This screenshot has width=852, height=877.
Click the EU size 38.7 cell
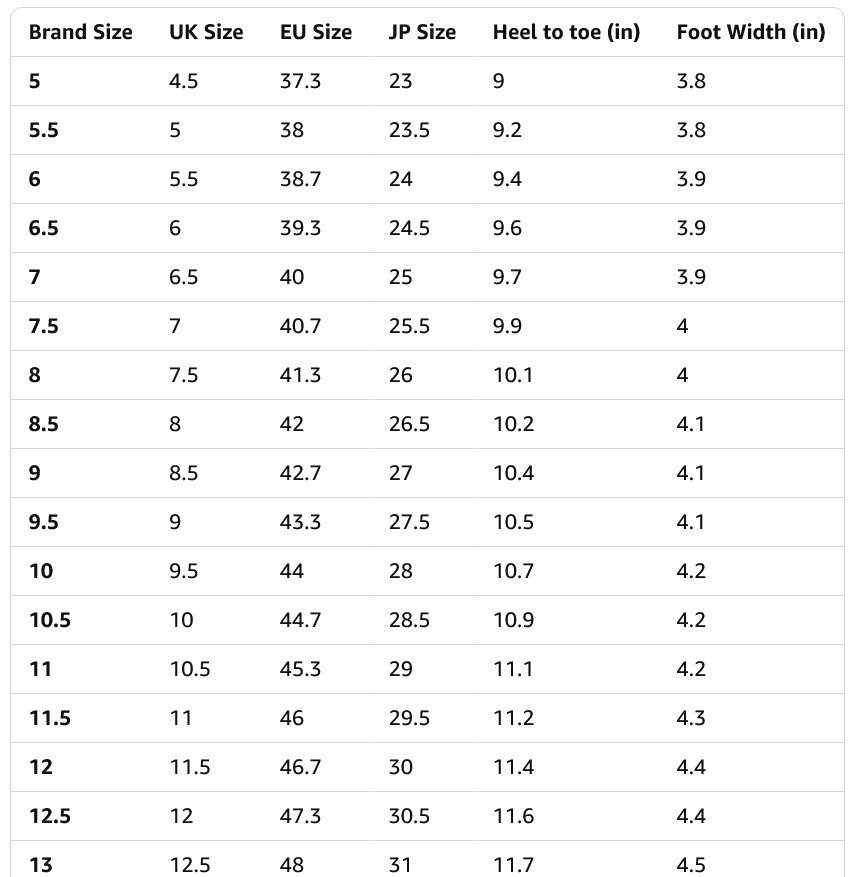click(x=300, y=179)
